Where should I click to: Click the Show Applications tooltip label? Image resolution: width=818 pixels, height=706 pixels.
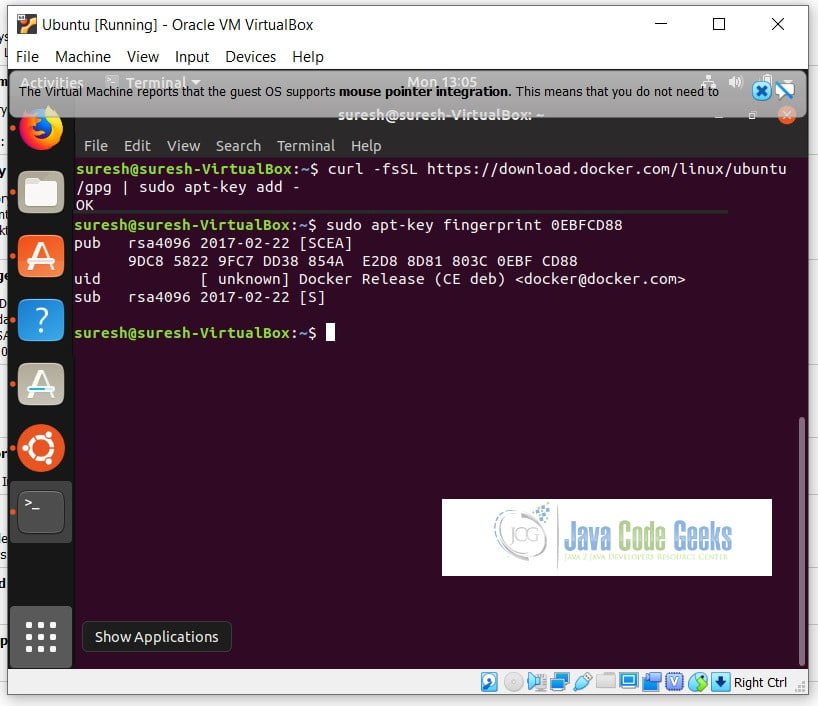157,637
